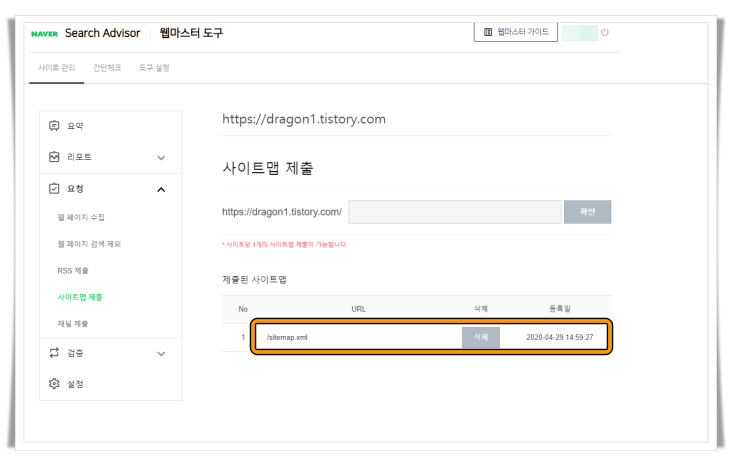The width and height of the screenshot is (732, 466).
Task: Open the 요약 menu item
Action: point(75,126)
